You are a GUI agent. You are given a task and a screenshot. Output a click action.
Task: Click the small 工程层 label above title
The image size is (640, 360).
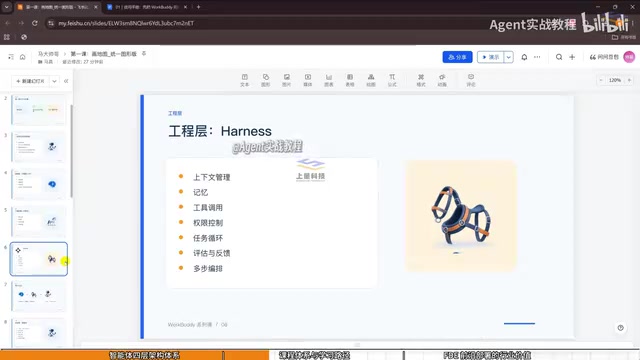(x=175, y=113)
